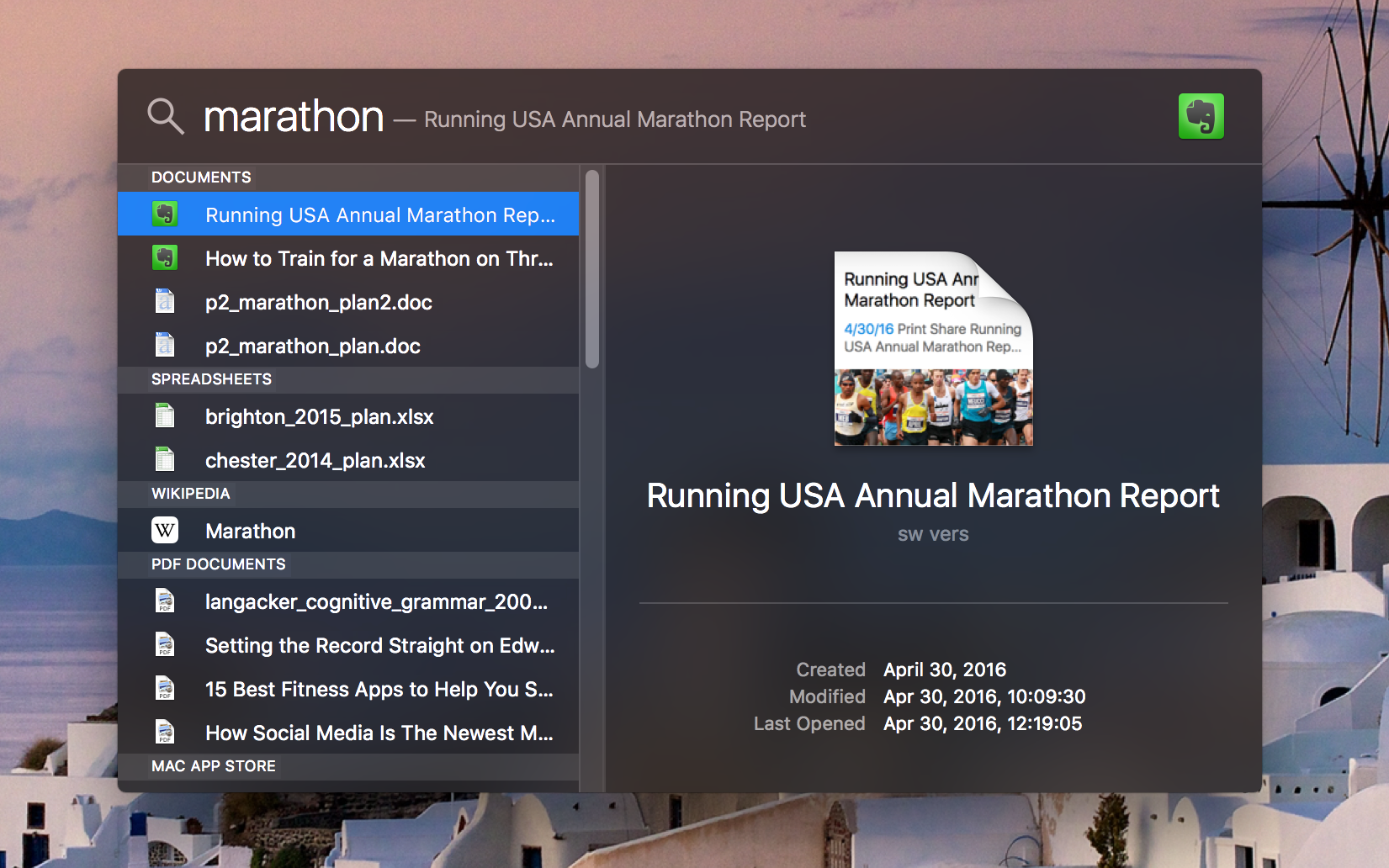Select the Marathon Wikipedia entry
The width and height of the screenshot is (1389, 868).
[250, 530]
